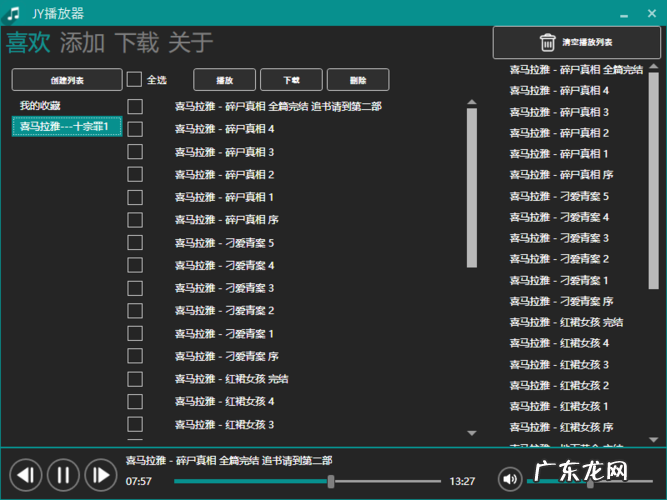The width and height of the screenshot is (667, 500).
Task: Minimize the JY播放器 window
Action: point(624,14)
